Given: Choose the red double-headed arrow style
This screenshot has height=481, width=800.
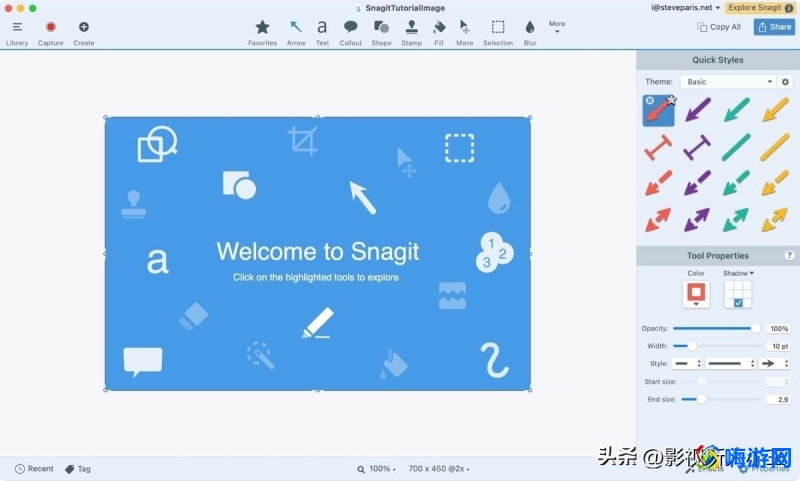Looking at the screenshot, I should coord(658,220).
